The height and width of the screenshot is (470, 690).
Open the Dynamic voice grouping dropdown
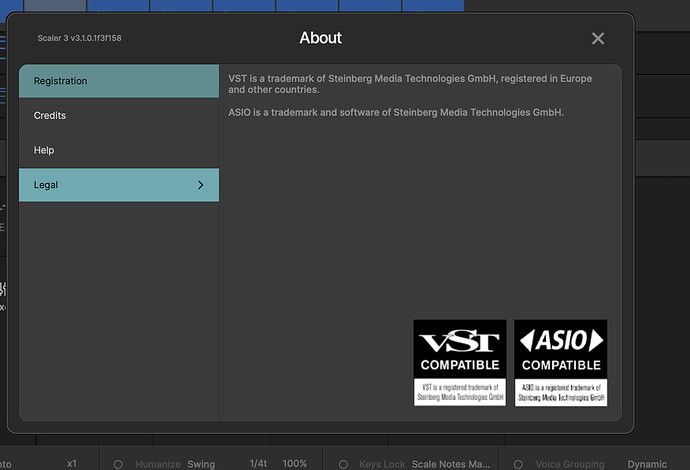(647, 464)
